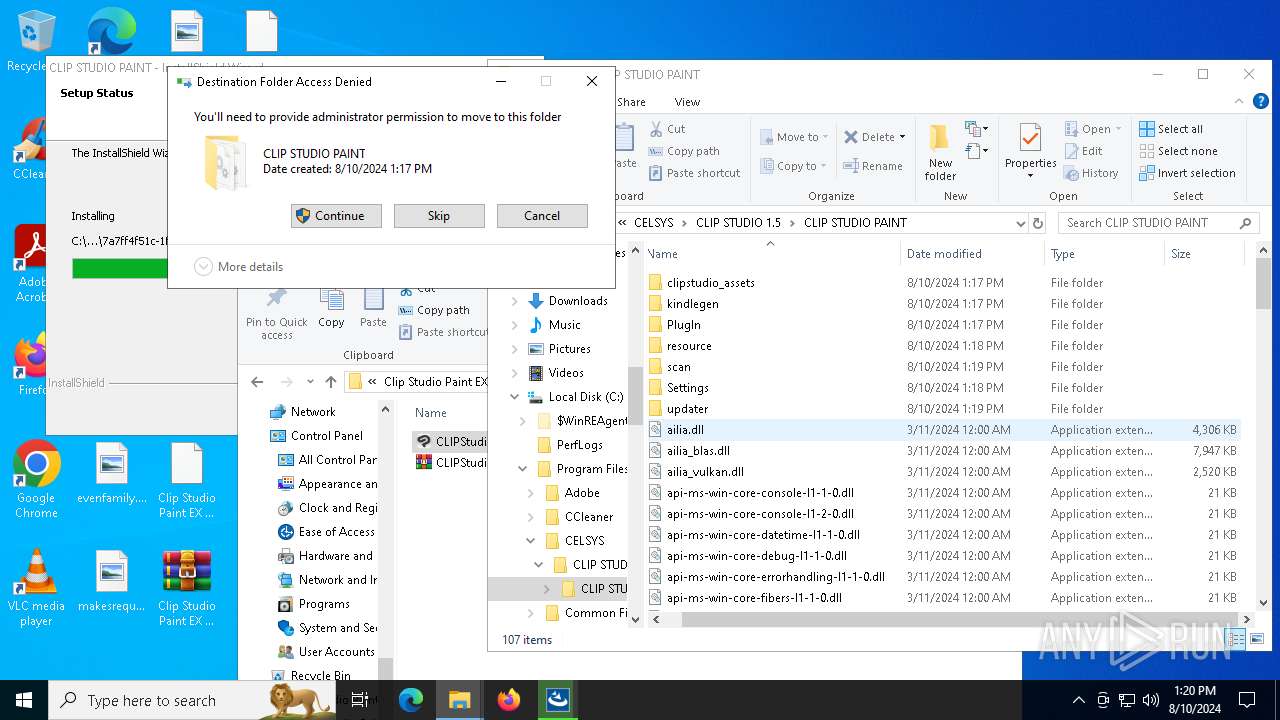Viewport: 1280px width, 720px height.
Task: Open the Properties ribbon button
Action: 1030,152
